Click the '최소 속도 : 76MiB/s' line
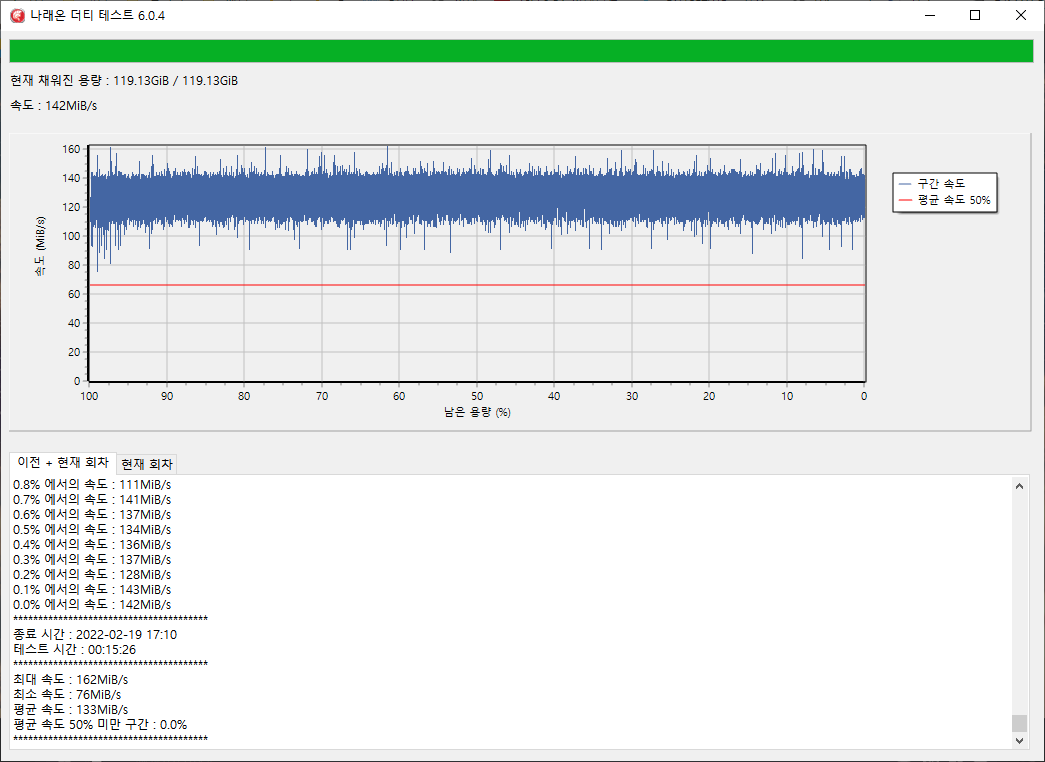The width and height of the screenshot is (1045, 762). (67, 695)
